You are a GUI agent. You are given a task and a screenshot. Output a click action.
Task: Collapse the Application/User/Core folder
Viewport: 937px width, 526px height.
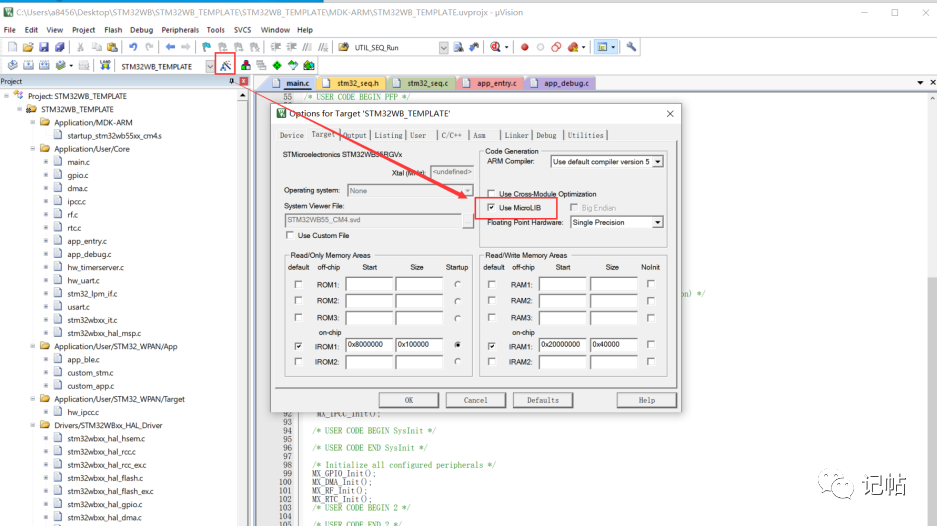coord(33,149)
